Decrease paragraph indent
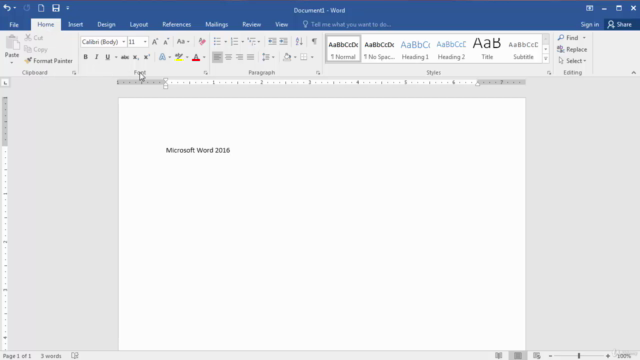Viewport: 640px width, 360px height. click(272, 42)
